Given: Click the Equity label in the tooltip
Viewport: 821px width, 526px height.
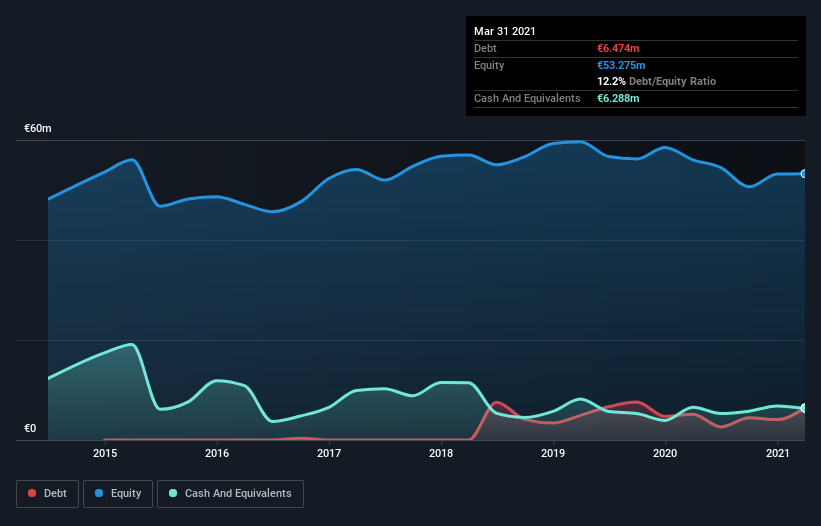Looking at the screenshot, I should (489, 65).
